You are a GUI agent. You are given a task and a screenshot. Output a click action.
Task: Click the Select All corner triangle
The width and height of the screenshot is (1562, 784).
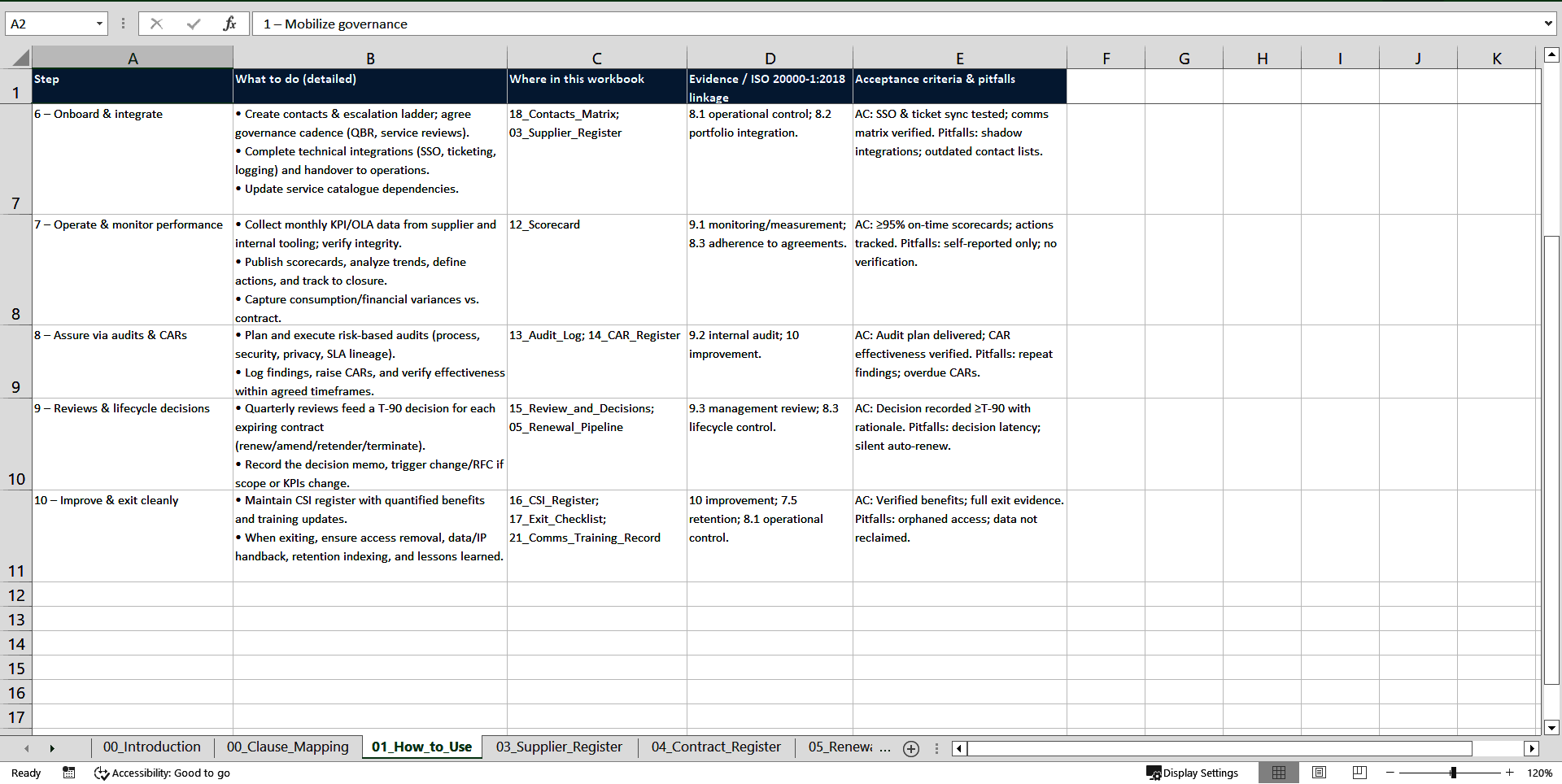(20, 58)
